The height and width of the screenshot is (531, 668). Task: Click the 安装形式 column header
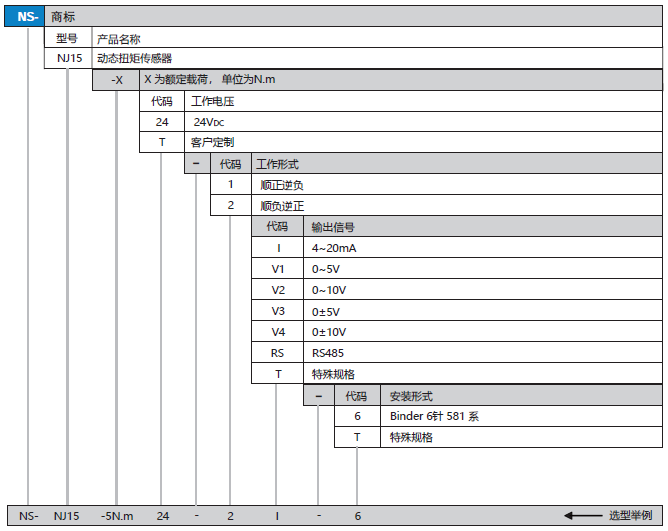click(411, 395)
